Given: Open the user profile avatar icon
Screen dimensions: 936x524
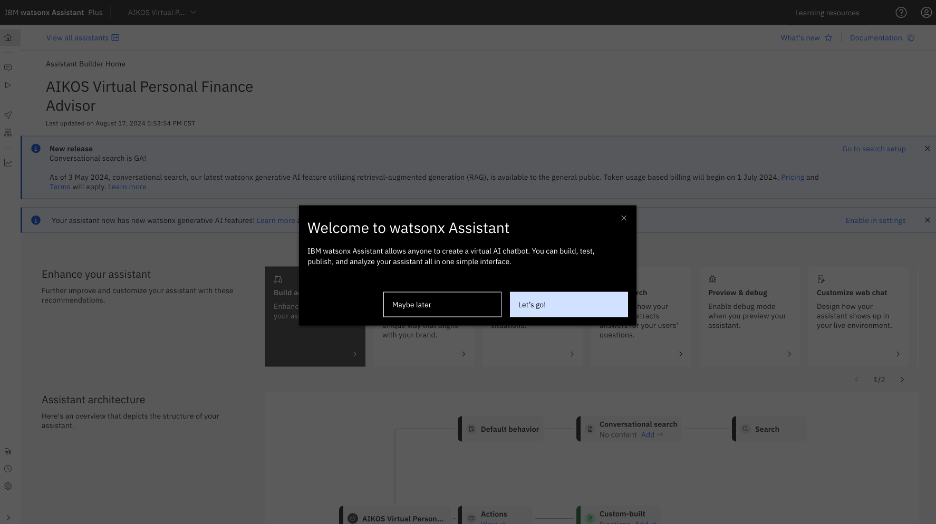Looking at the screenshot, I should pyautogui.click(x=926, y=13).
